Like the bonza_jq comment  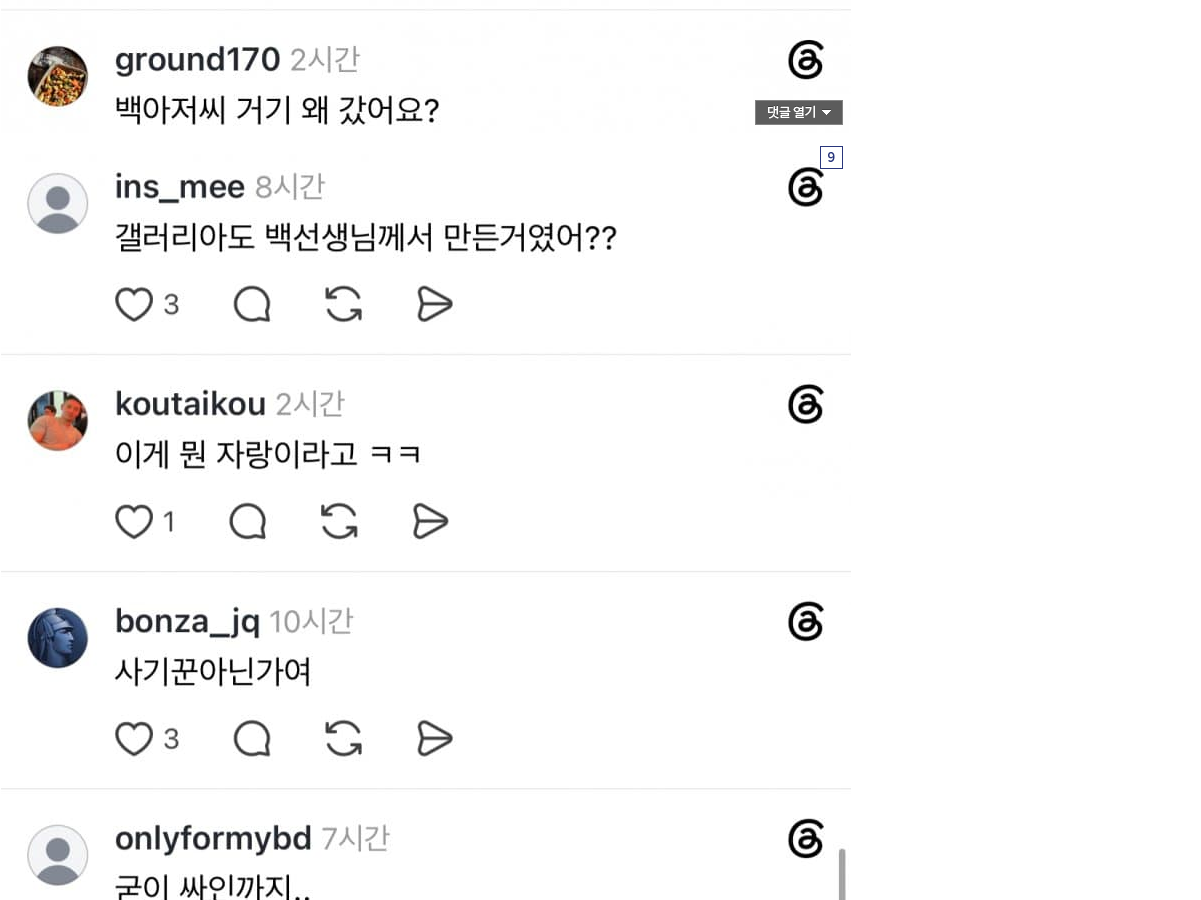[x=134, y=739]
